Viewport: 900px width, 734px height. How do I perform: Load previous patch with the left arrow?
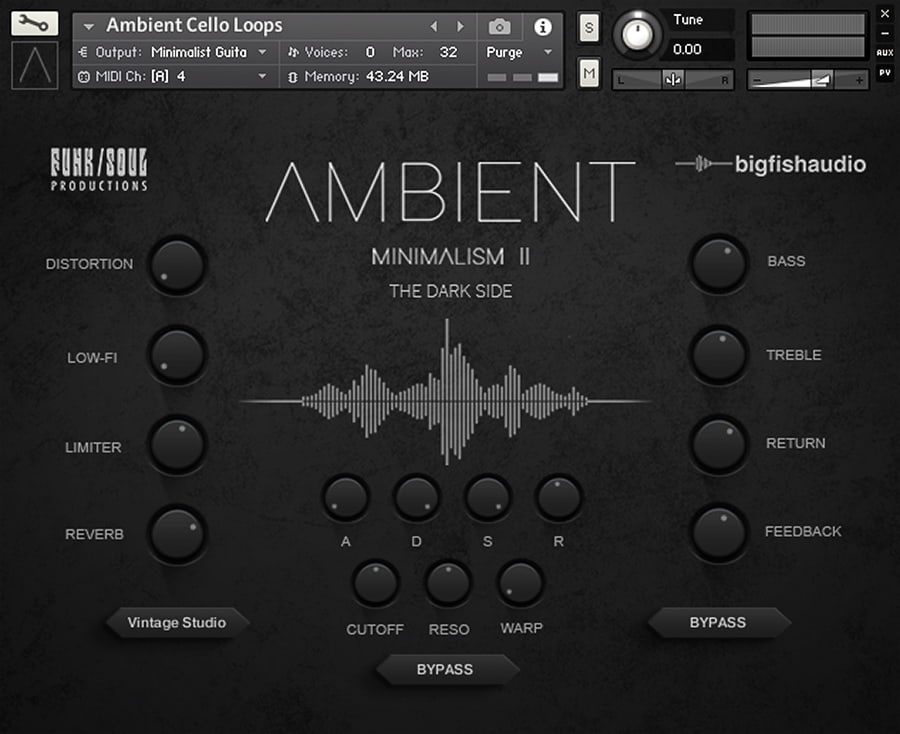[434, 26]
